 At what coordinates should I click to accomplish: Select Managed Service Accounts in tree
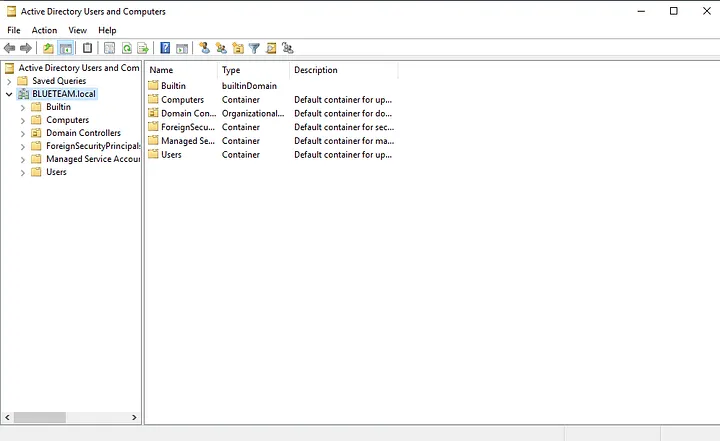(93, 159)
